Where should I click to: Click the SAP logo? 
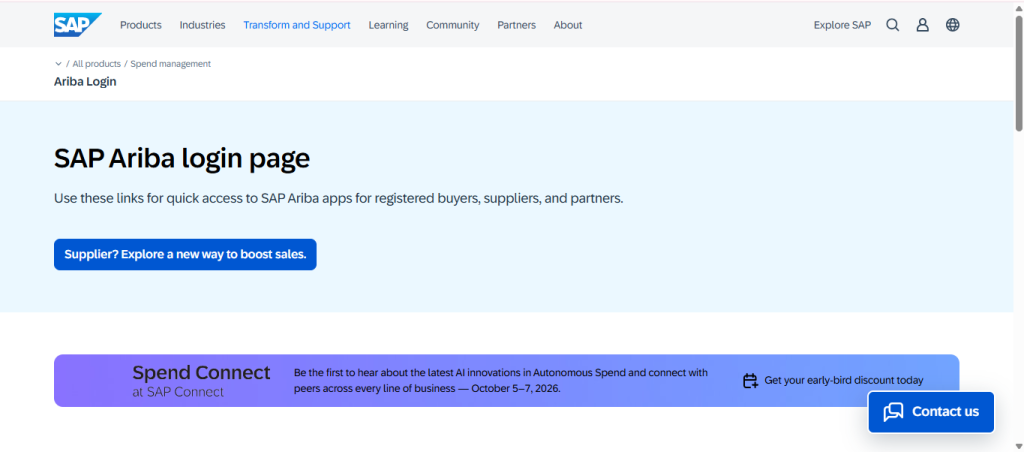click(78, 25)
